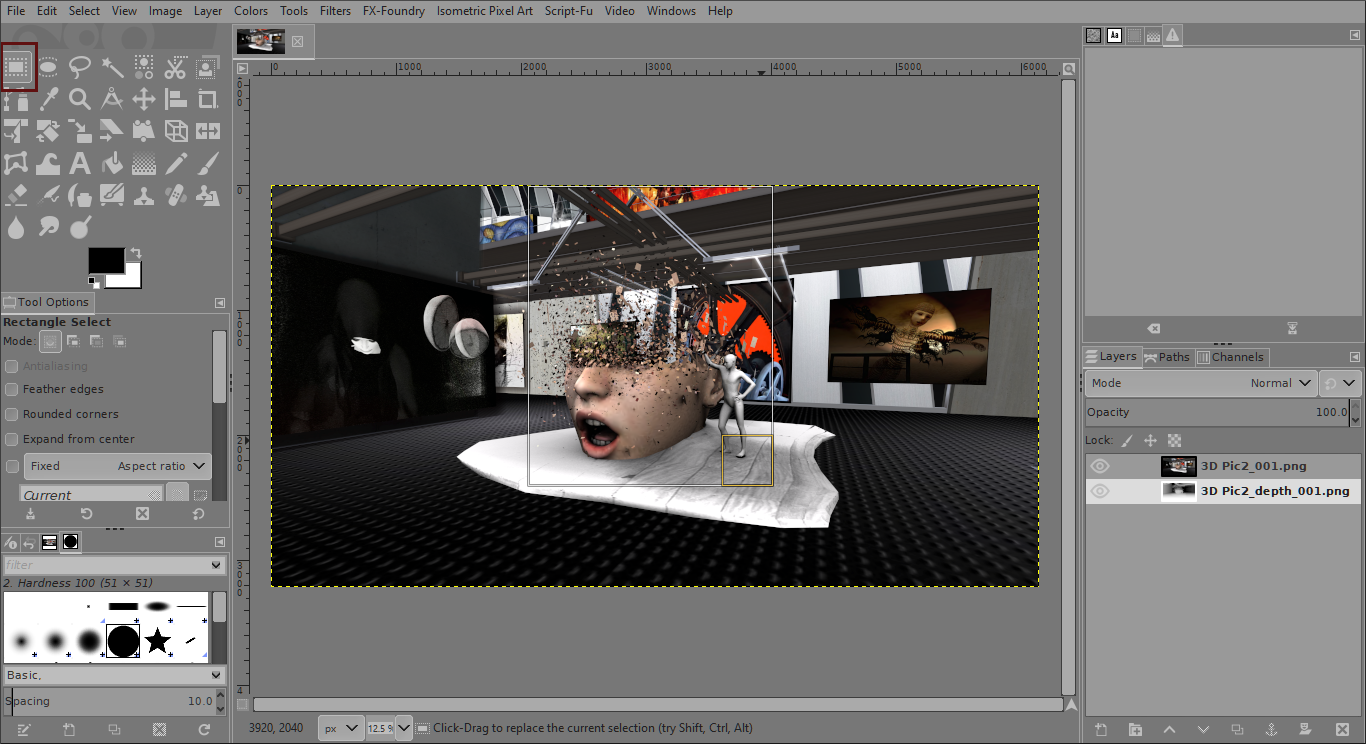
Task: Create a new layer group
Action: tap(1135, 730)
